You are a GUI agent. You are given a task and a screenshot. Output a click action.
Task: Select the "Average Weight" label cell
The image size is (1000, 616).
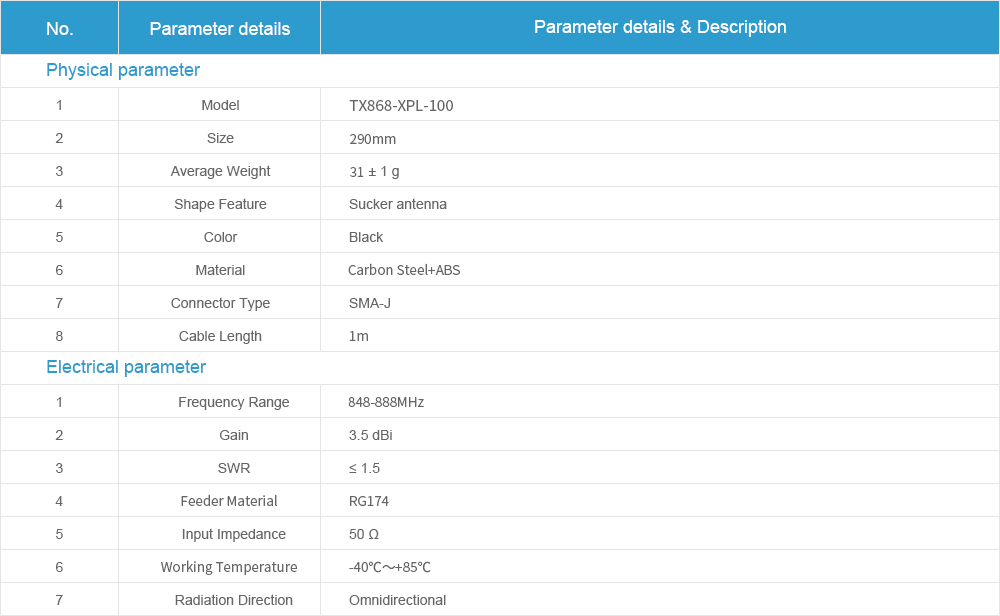pyautogui.click(x=220, y=171)
